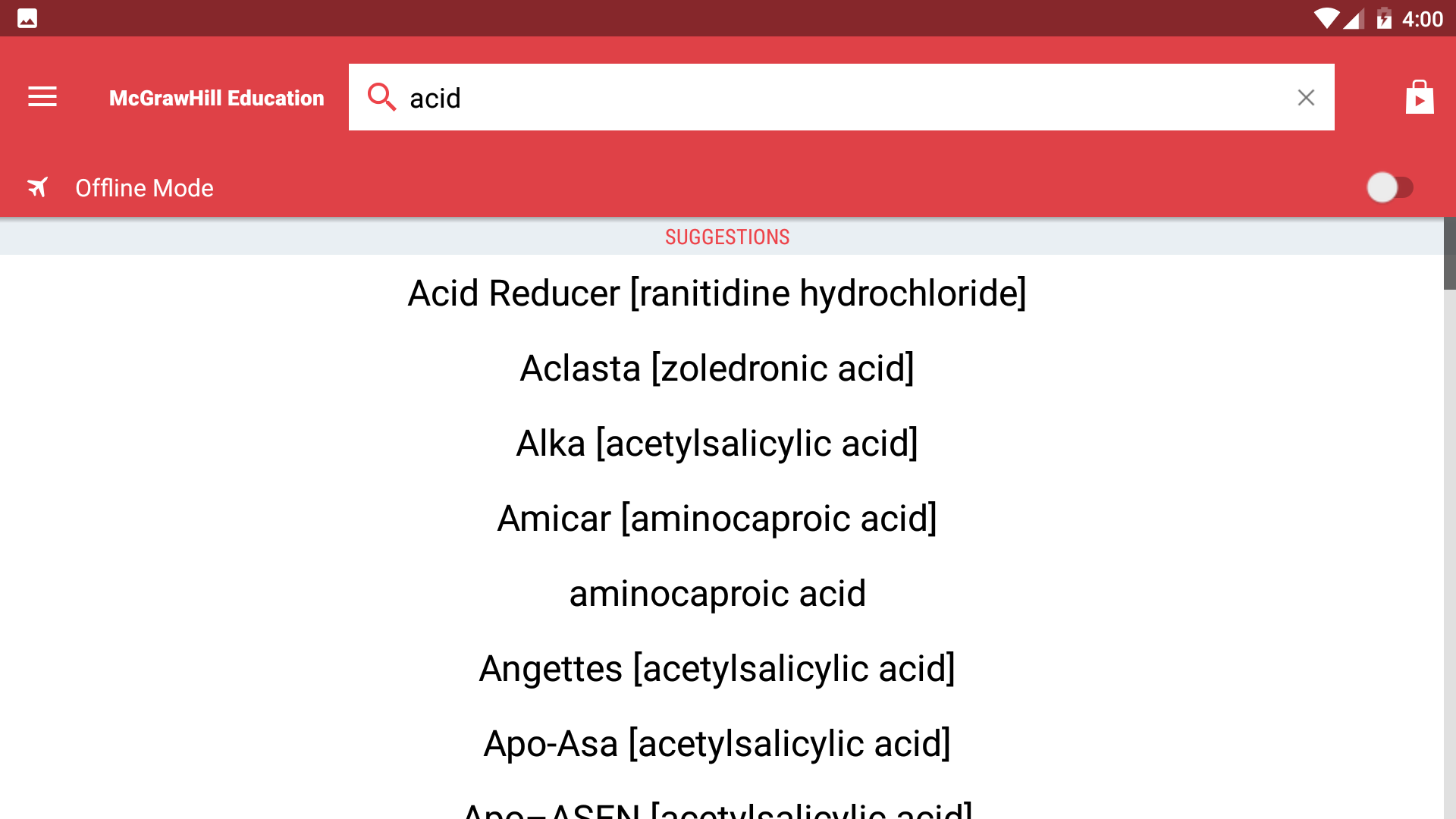Tap the airplane Offline Mode icon
The width and height of the screenshot is (1456, 819).
pyautogui.click(x=38, y=187)
